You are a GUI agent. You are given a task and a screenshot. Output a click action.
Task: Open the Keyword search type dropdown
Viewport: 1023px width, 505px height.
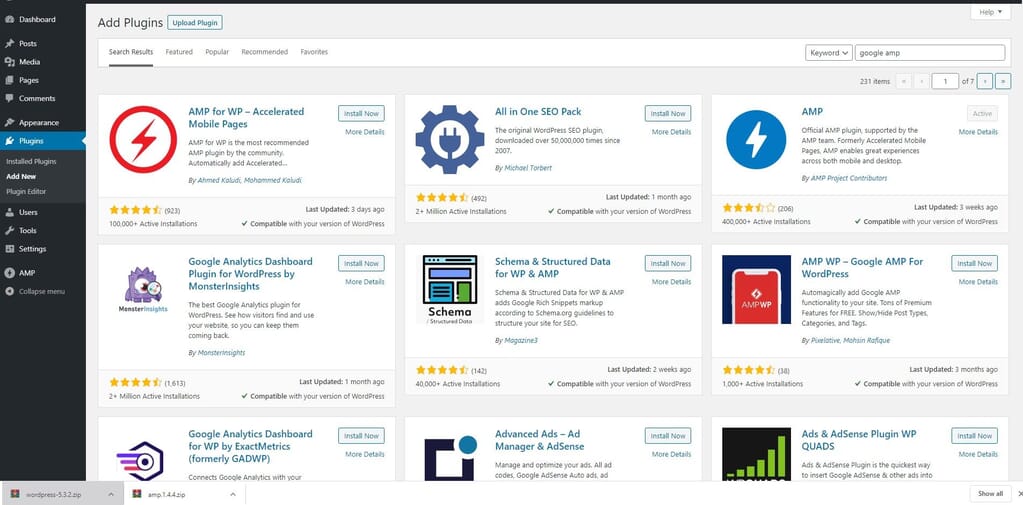tap(829, 53)
